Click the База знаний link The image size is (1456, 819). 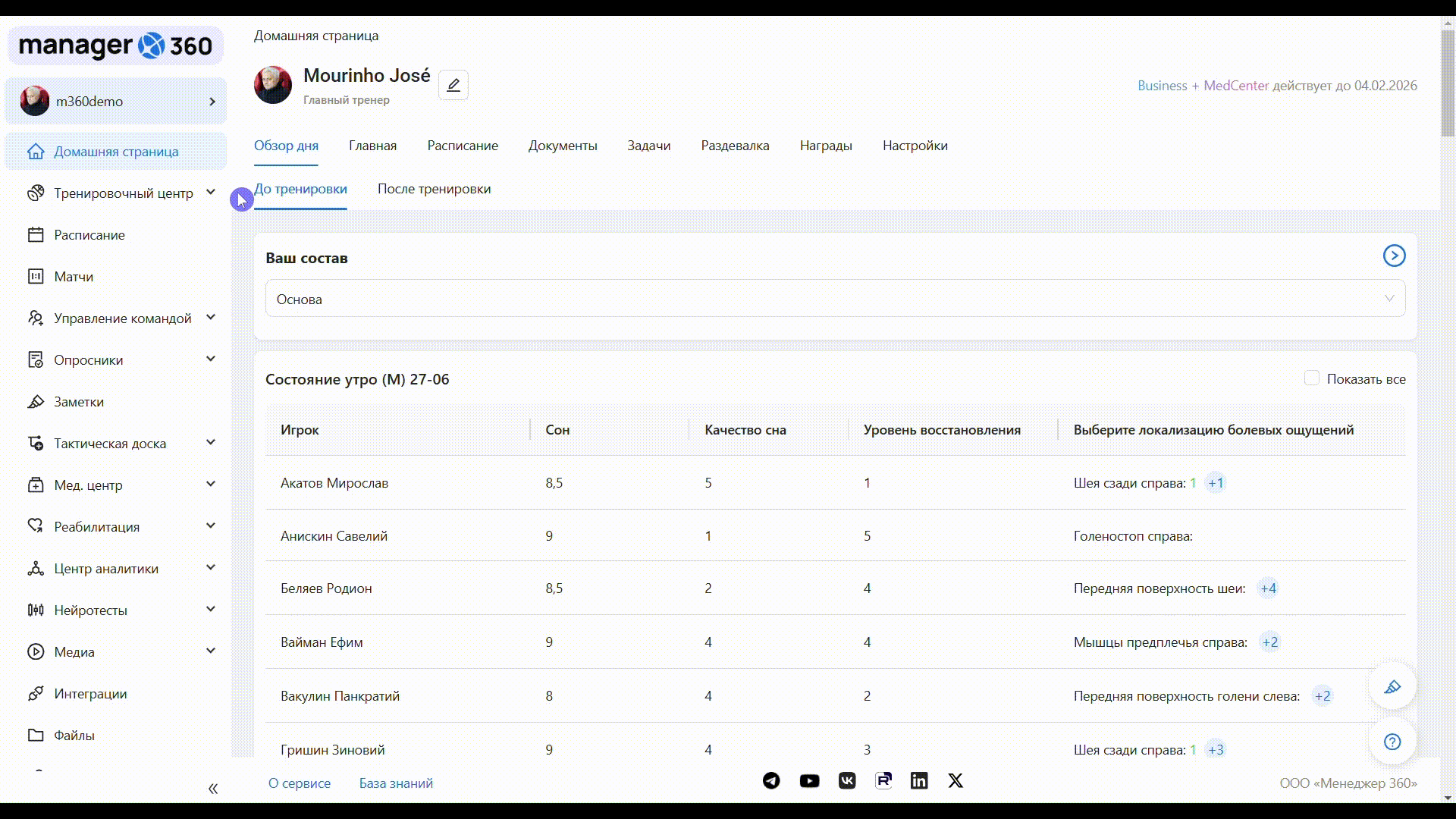396,783
